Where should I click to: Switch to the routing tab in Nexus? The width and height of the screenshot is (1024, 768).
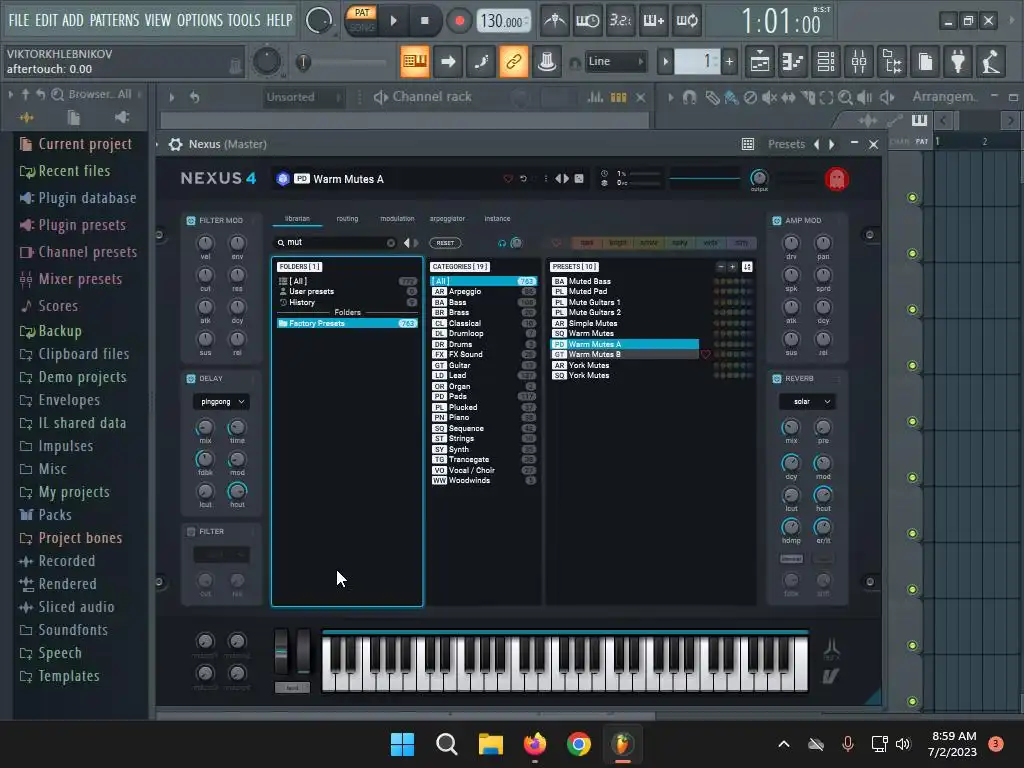pyautogui.click(x=347, y=219)
